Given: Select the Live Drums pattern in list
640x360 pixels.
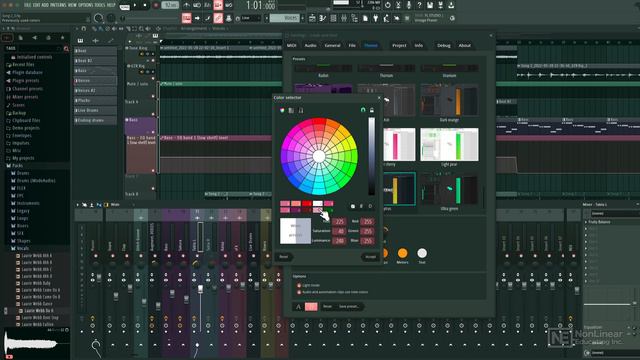Looking at the screenshot, I should (95, 110).
